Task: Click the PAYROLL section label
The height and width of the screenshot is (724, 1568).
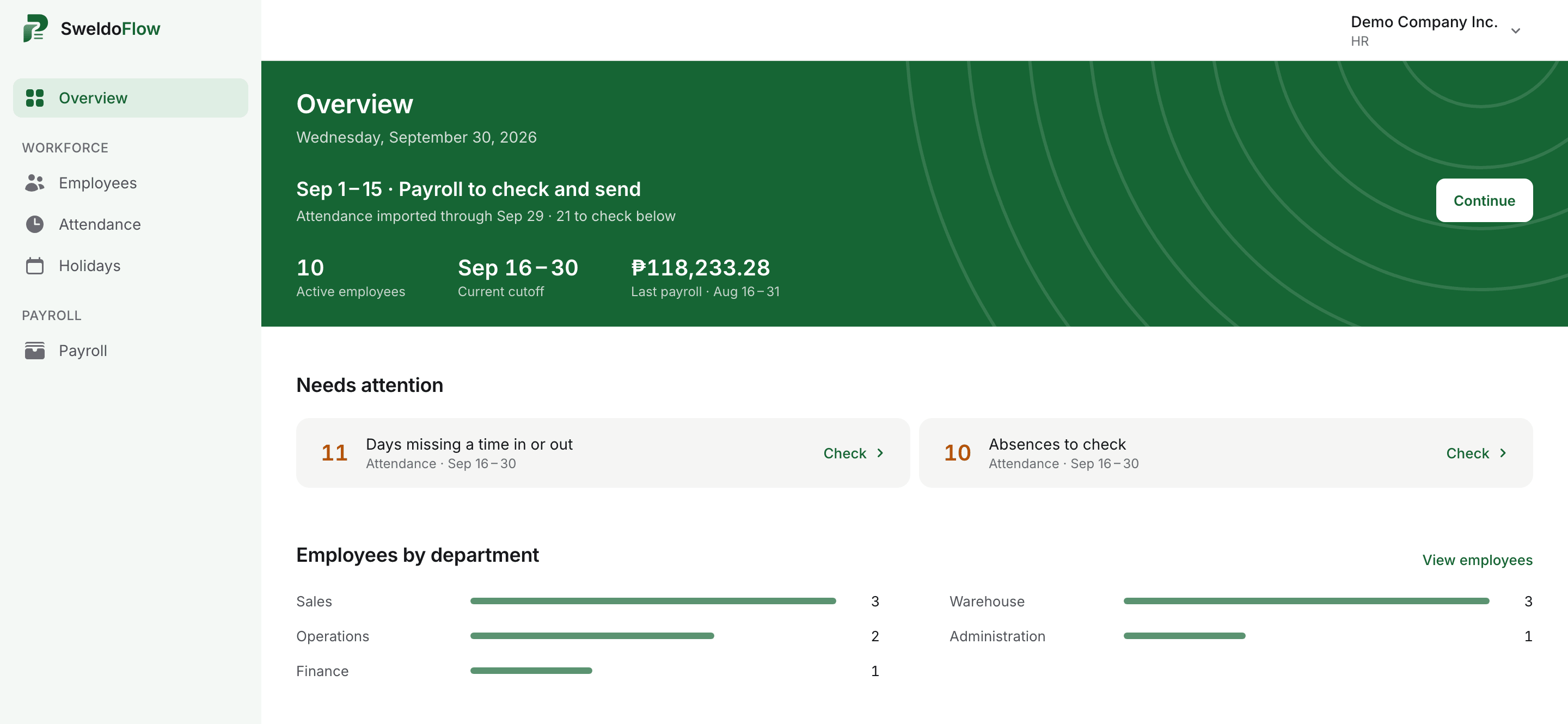Action: pos(52,316)
